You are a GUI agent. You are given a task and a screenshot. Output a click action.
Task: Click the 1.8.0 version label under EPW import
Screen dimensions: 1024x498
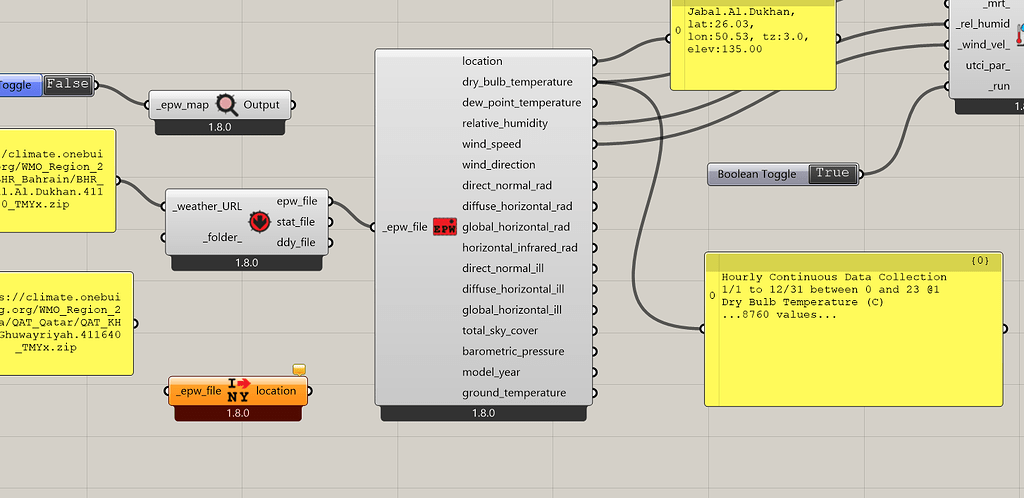pos(483,413)
